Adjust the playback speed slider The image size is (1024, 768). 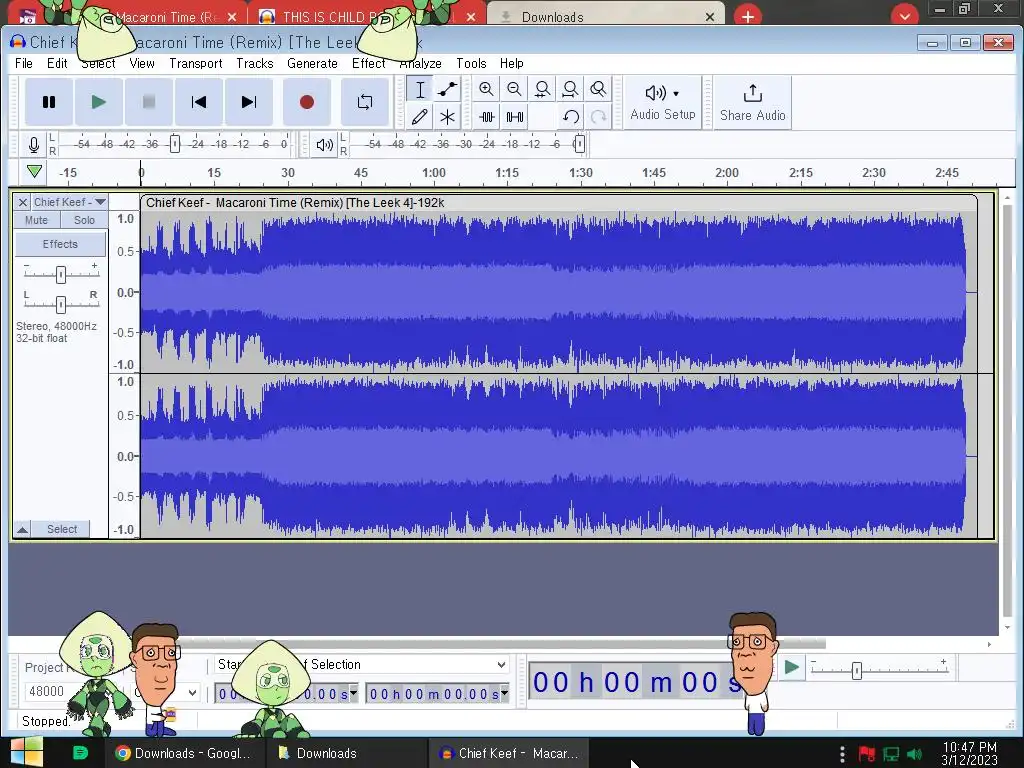857,671
